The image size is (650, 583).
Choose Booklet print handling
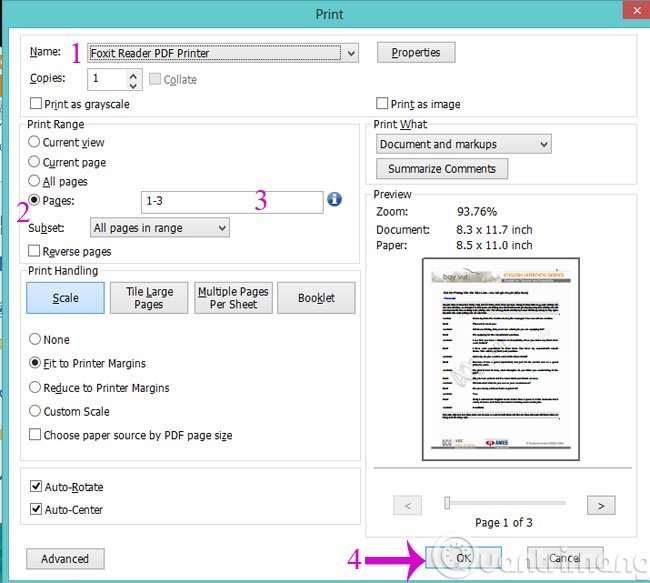click(x=316, y=297)
